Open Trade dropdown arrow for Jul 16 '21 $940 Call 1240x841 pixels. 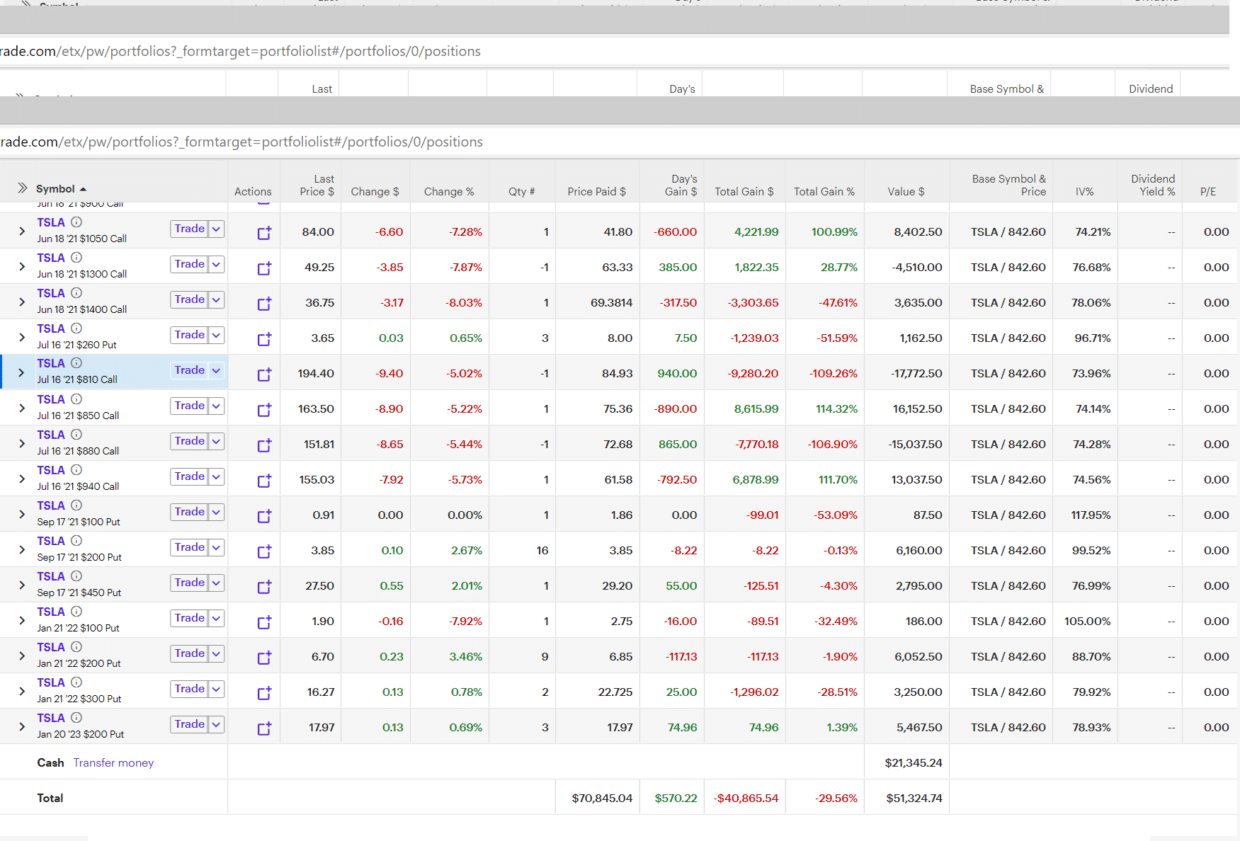tap(216, 476)
